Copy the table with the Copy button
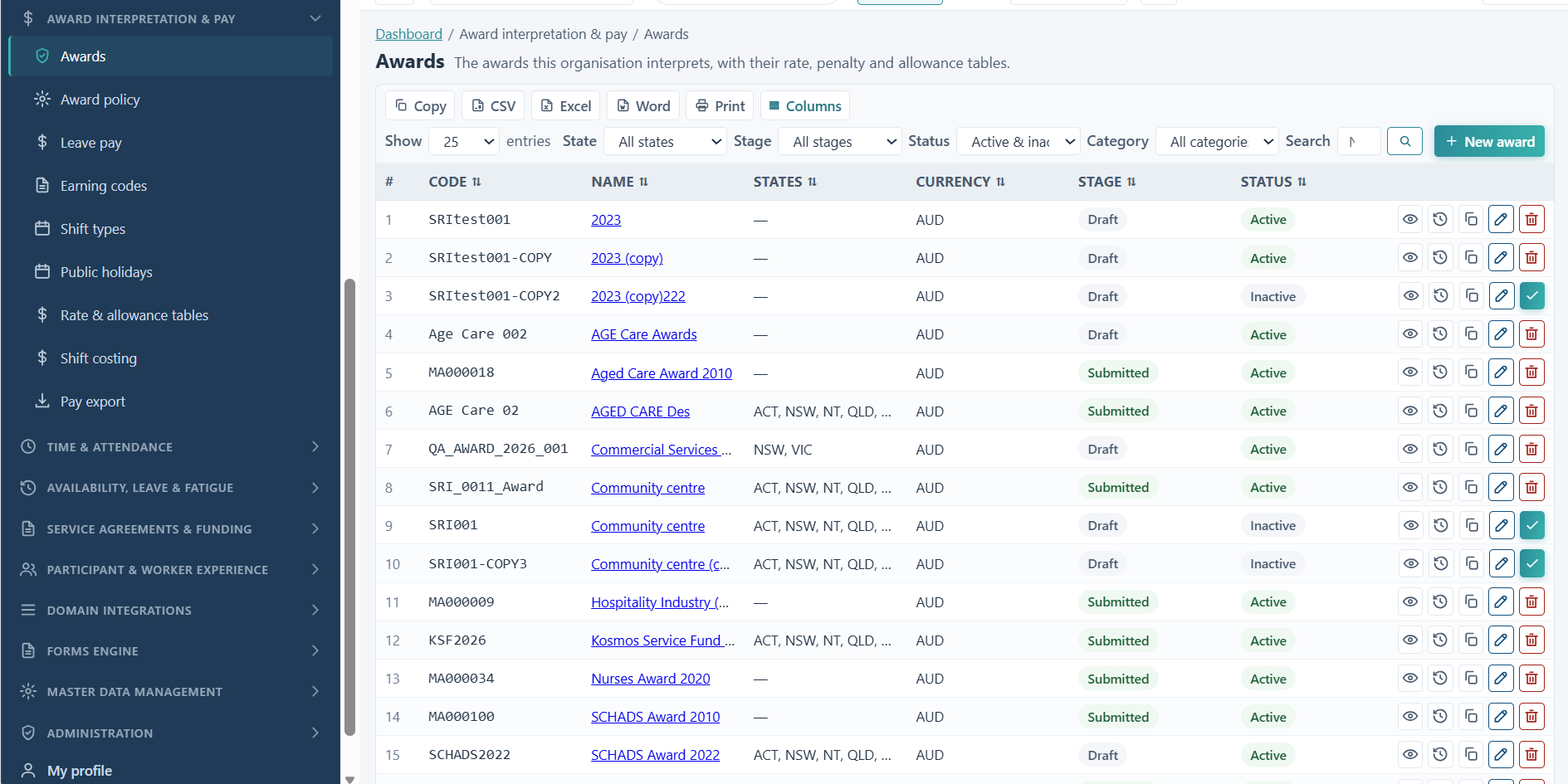1568x784 pixels. tap(420, 106)
